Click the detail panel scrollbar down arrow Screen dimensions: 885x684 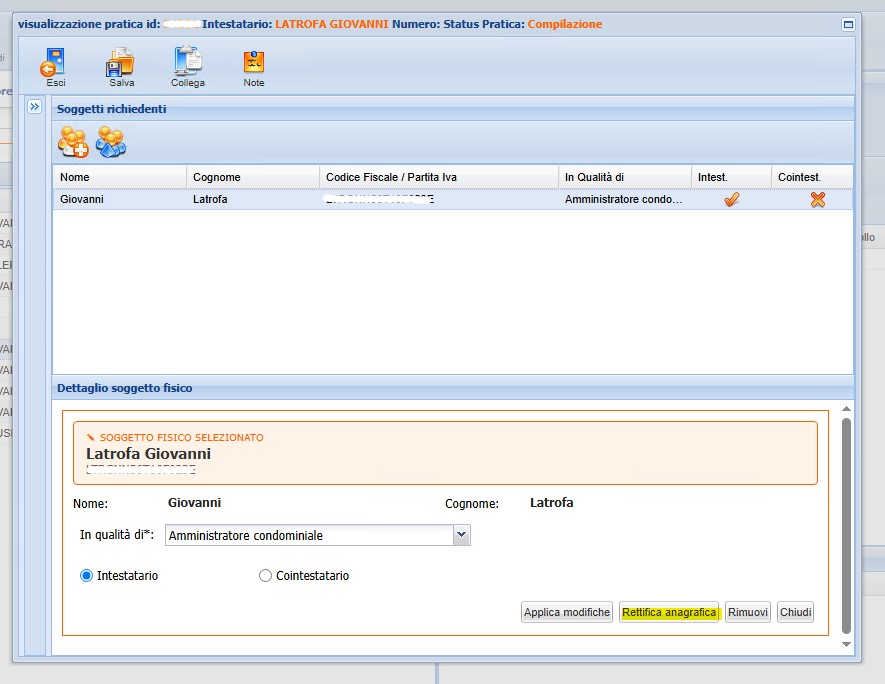tap(846, 644)
